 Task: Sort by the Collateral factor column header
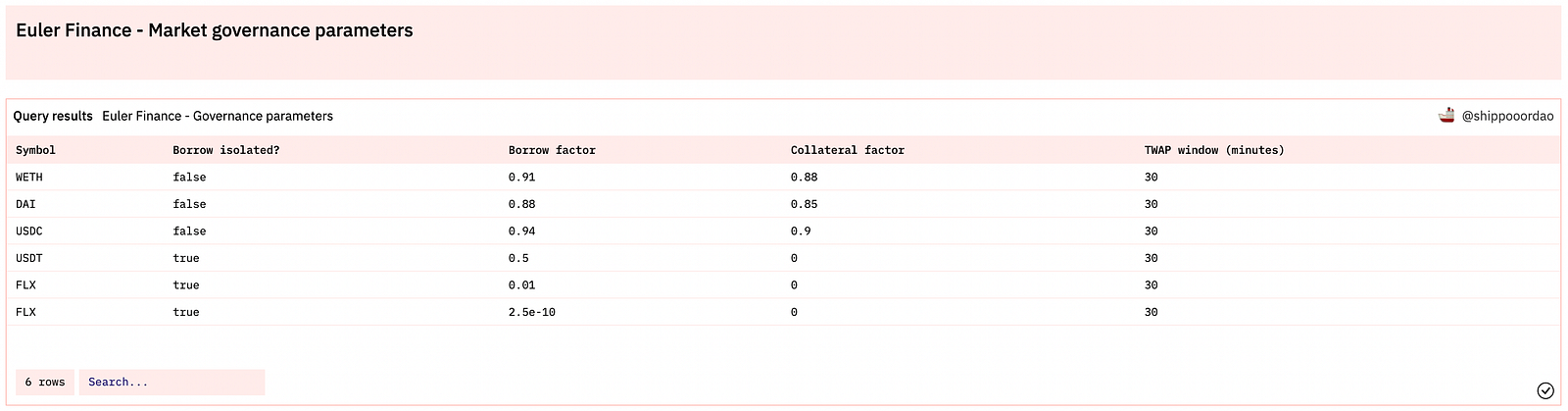click(x=848, y=150)
